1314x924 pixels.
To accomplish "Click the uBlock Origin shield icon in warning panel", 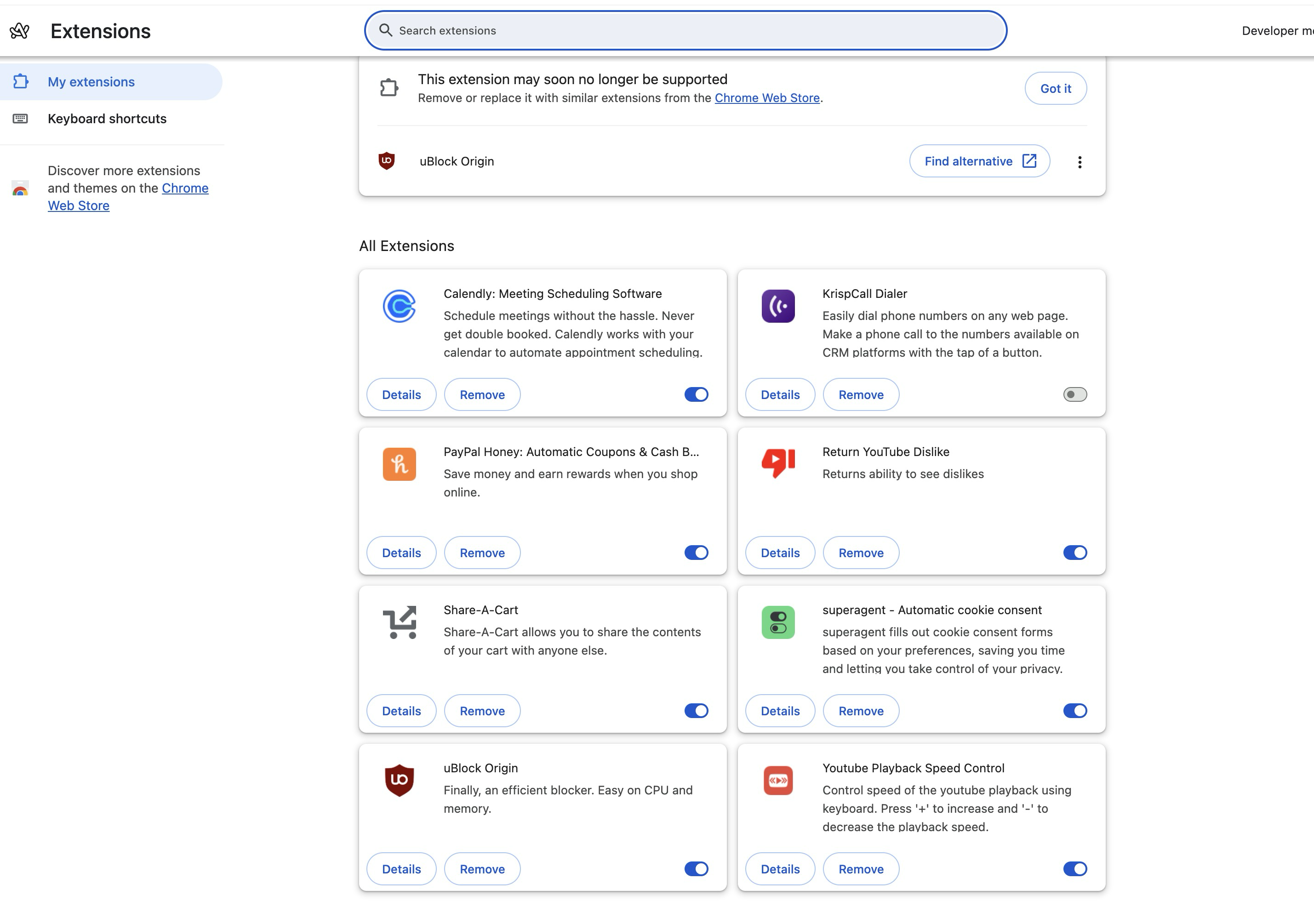I will pyautogui.click(x=387, y=161).
